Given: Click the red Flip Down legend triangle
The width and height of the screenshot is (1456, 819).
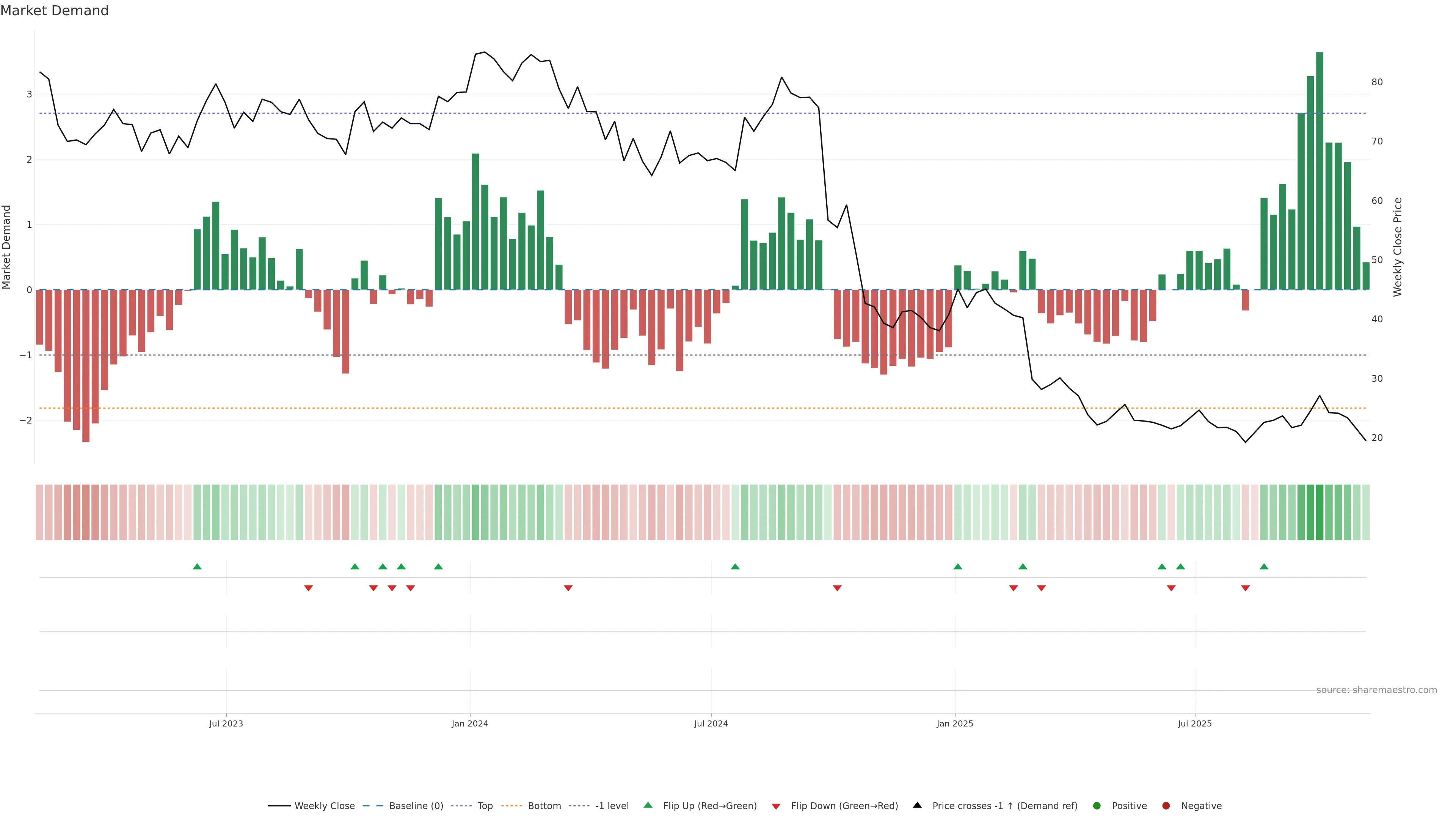Looking at the screenshot, I should (776, 806).
